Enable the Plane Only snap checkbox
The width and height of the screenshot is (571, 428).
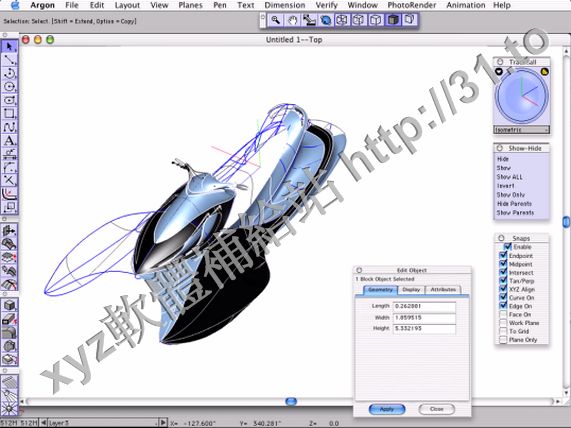[503, 339]
